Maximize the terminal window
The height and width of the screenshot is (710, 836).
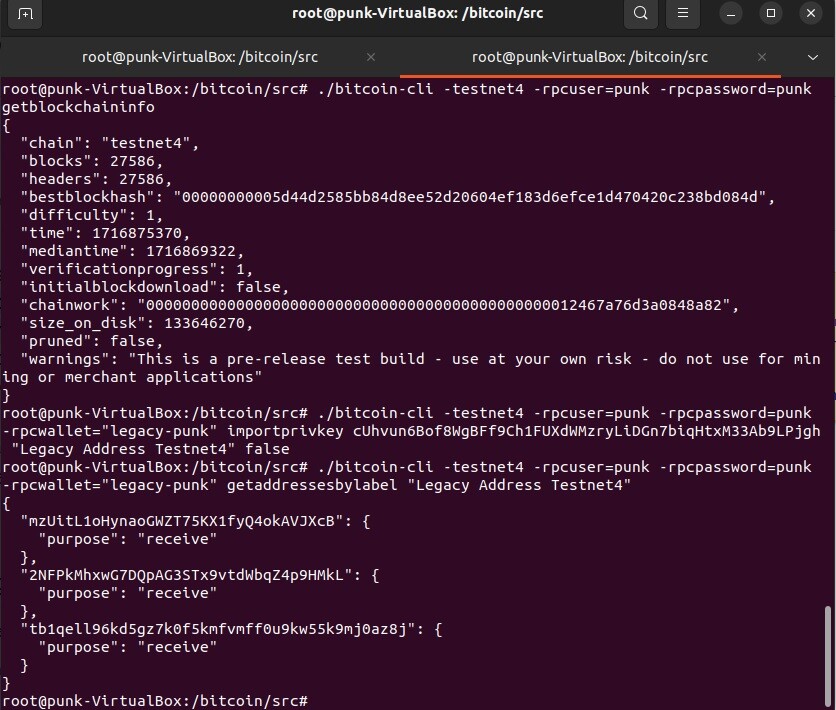771,13
